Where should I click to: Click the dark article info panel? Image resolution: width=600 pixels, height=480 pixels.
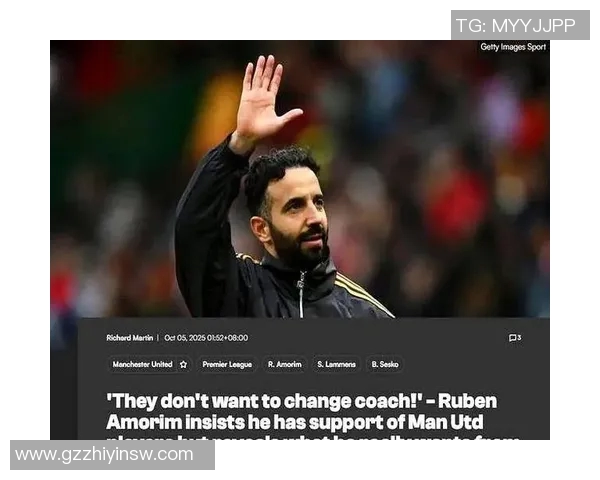click(x=314, y=379)
